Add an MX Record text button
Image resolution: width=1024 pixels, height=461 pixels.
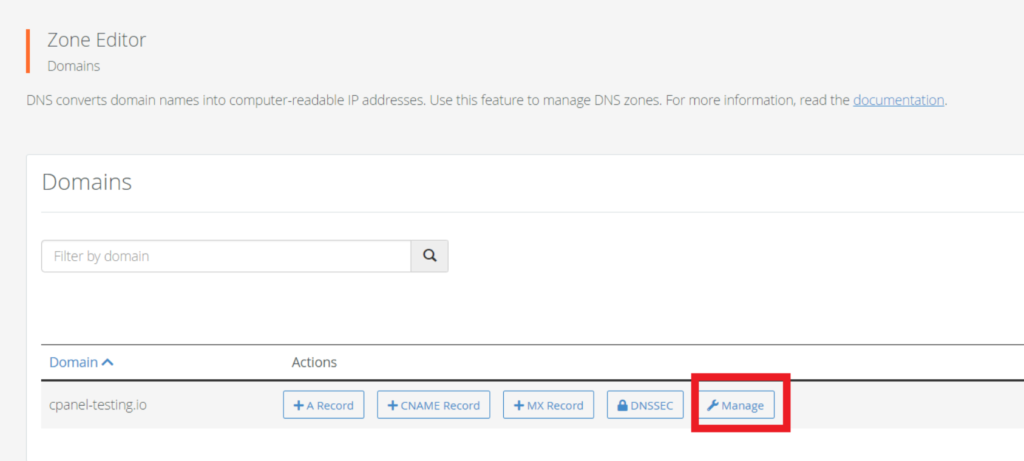coord(549,405)
